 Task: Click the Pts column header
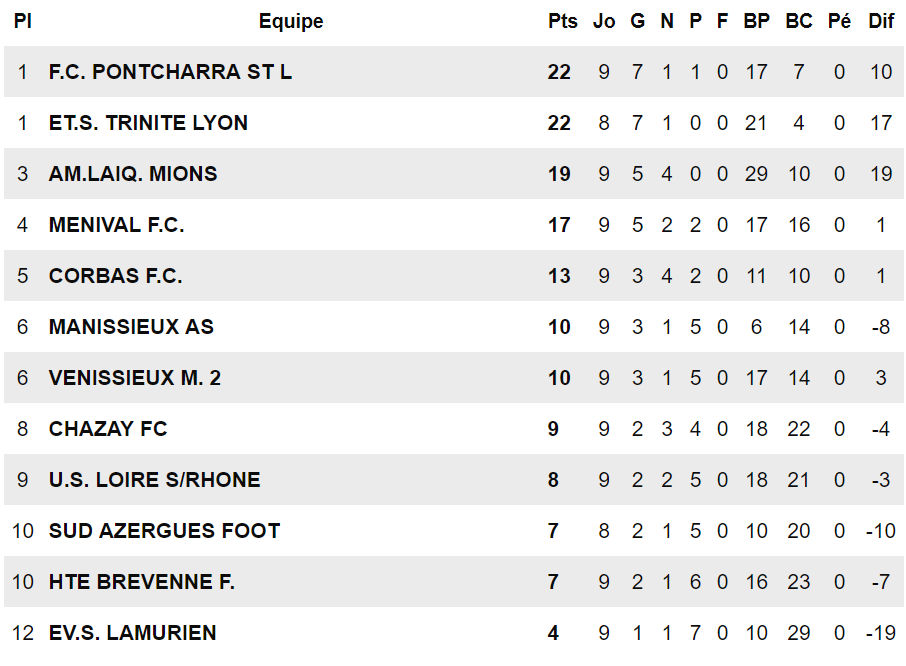(563, 21)
